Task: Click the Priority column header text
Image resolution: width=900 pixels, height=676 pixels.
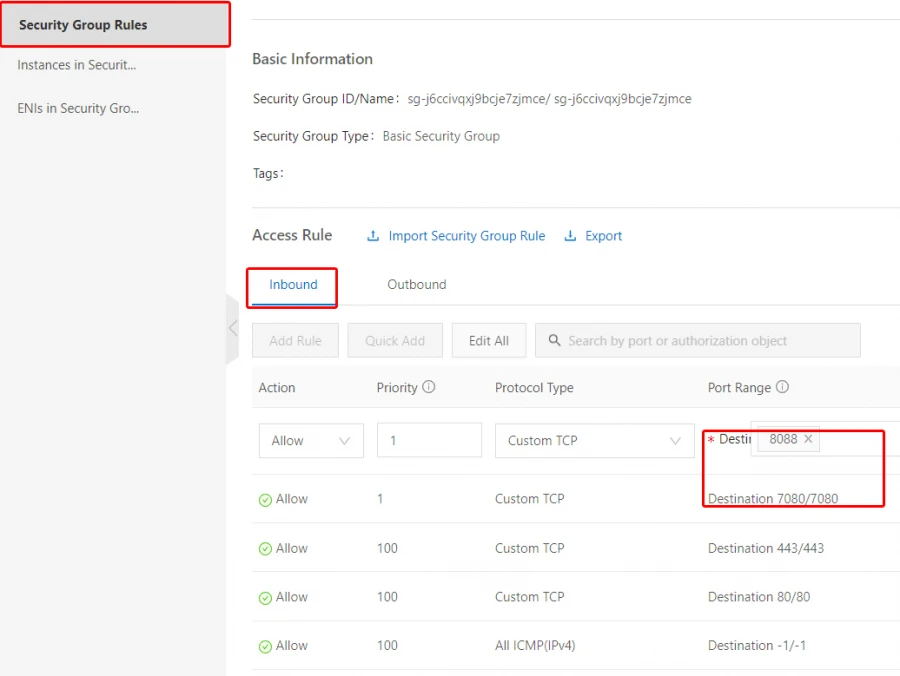Action: point(397,388)
